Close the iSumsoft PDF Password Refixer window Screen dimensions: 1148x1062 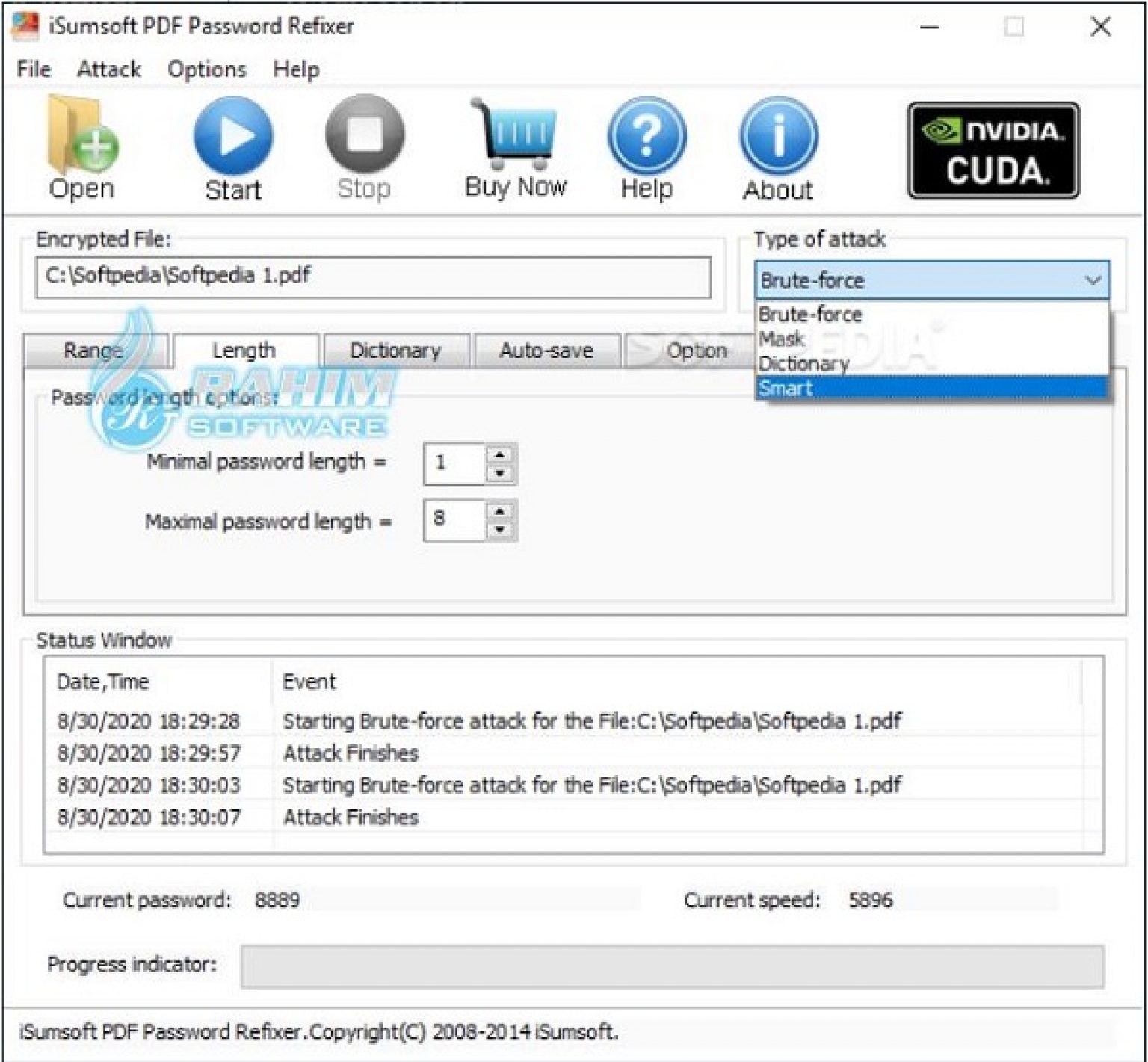[1100, 27]
